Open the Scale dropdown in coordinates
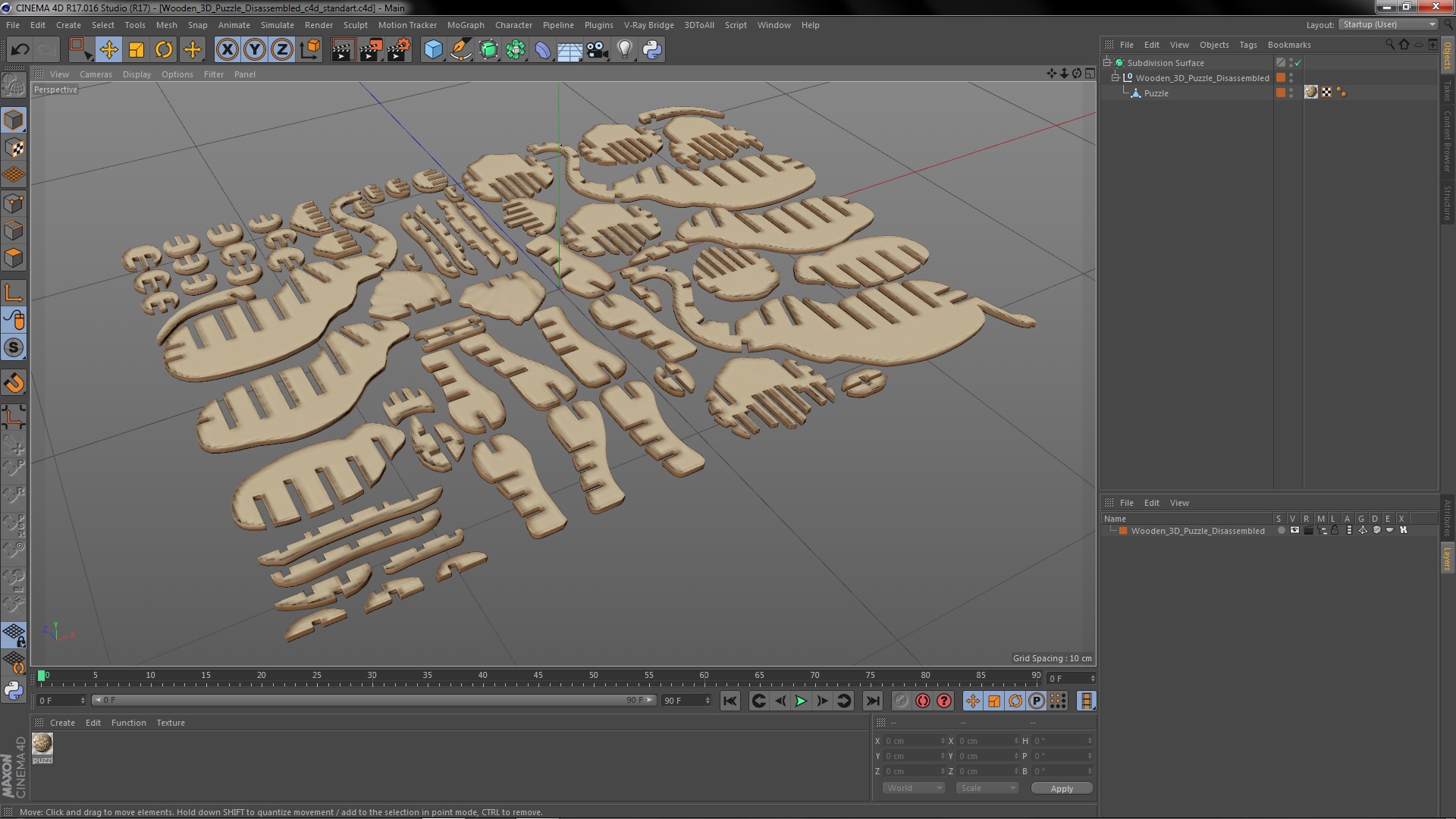Image resolution: width=1456 pixels, height=819 pixels. pos(987,788)
